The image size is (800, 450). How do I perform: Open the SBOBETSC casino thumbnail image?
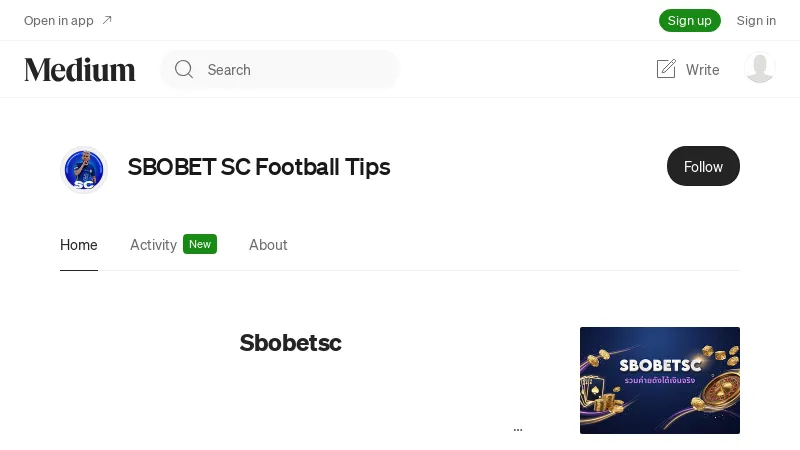660,380
